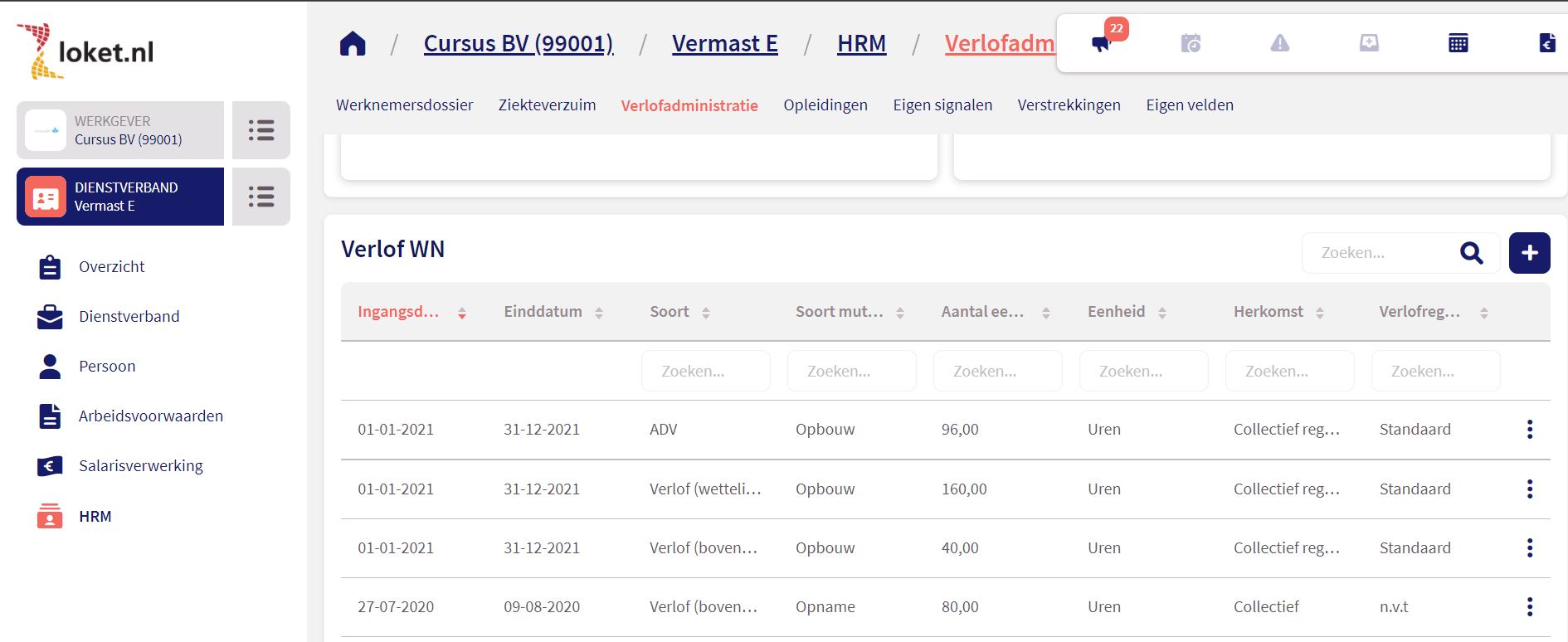Open three-dot menu for the Opname row
1568x642 pixels.
pos(1529,607)
